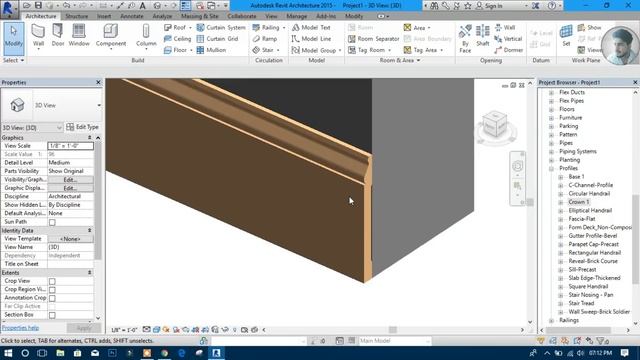Select the Door tool
The image size is (640, 360).
coord(58,35)
